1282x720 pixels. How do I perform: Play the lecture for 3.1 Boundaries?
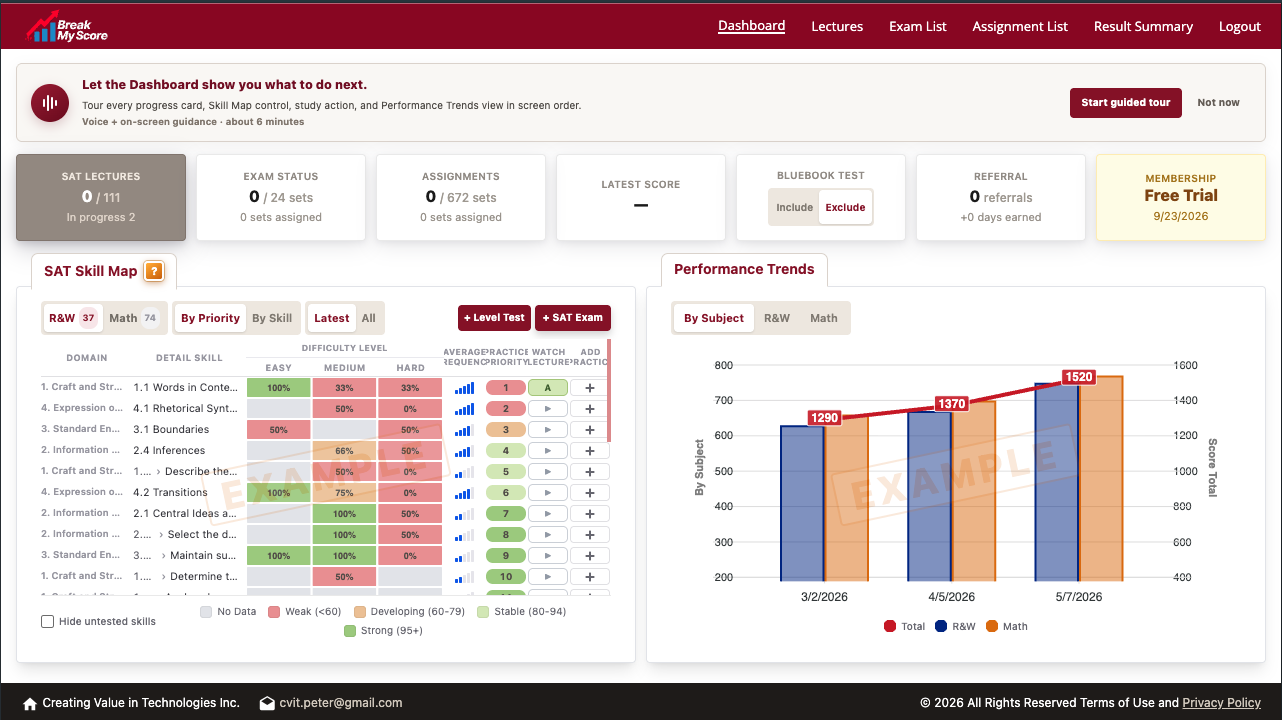[x=547, y=430]
